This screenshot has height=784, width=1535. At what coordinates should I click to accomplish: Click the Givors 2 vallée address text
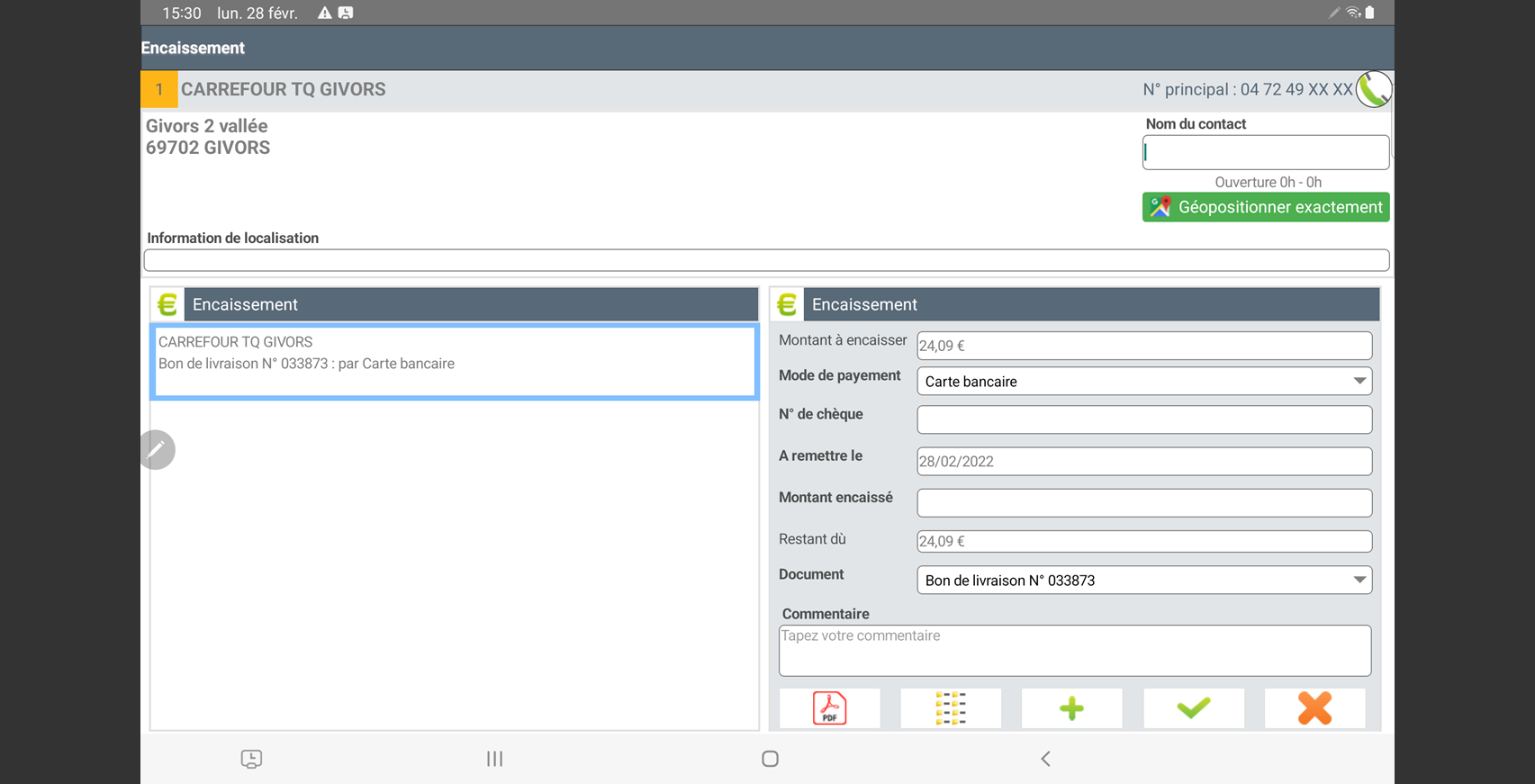click(207, 126)
